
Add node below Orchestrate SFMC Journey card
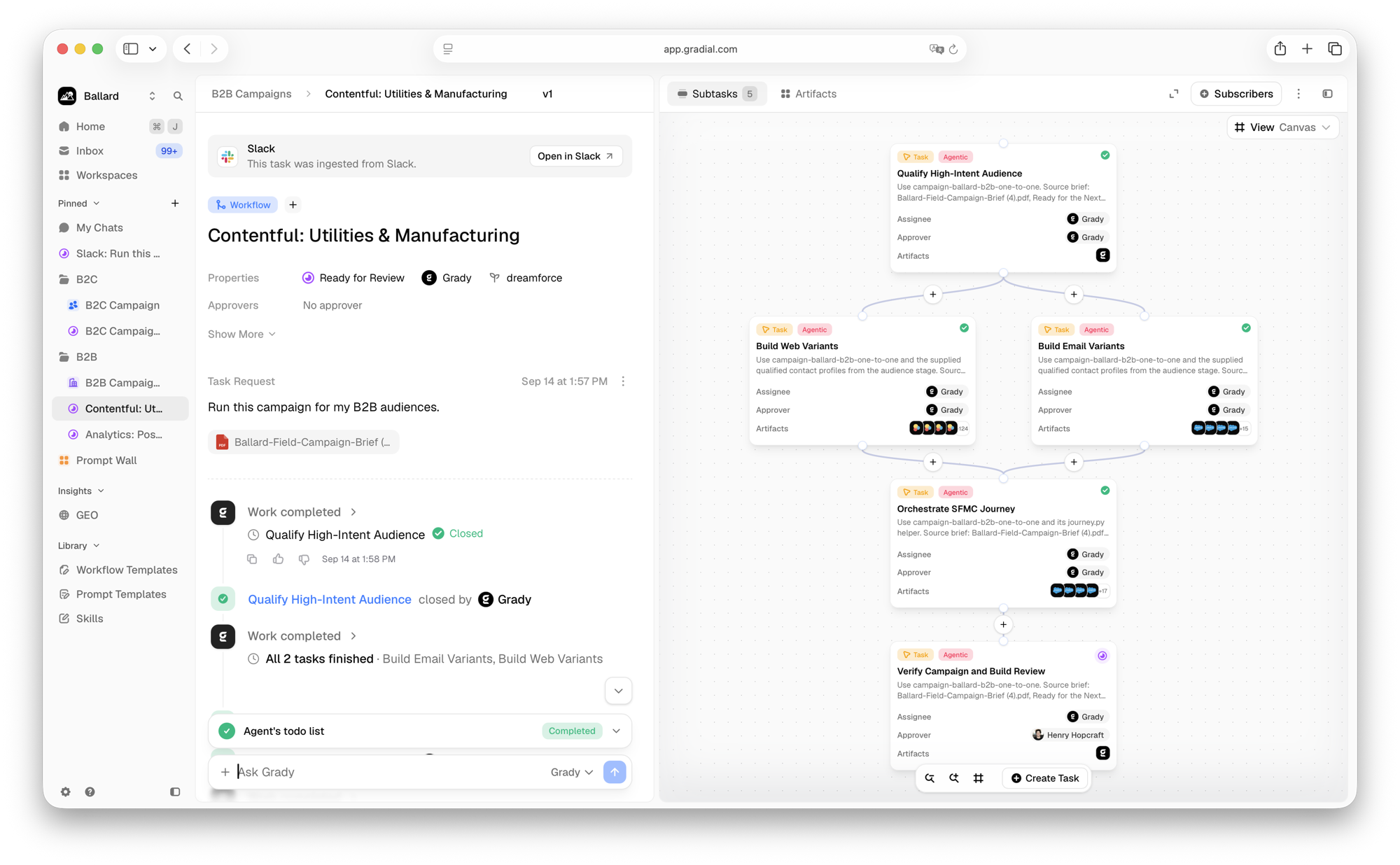(1003, 624)
